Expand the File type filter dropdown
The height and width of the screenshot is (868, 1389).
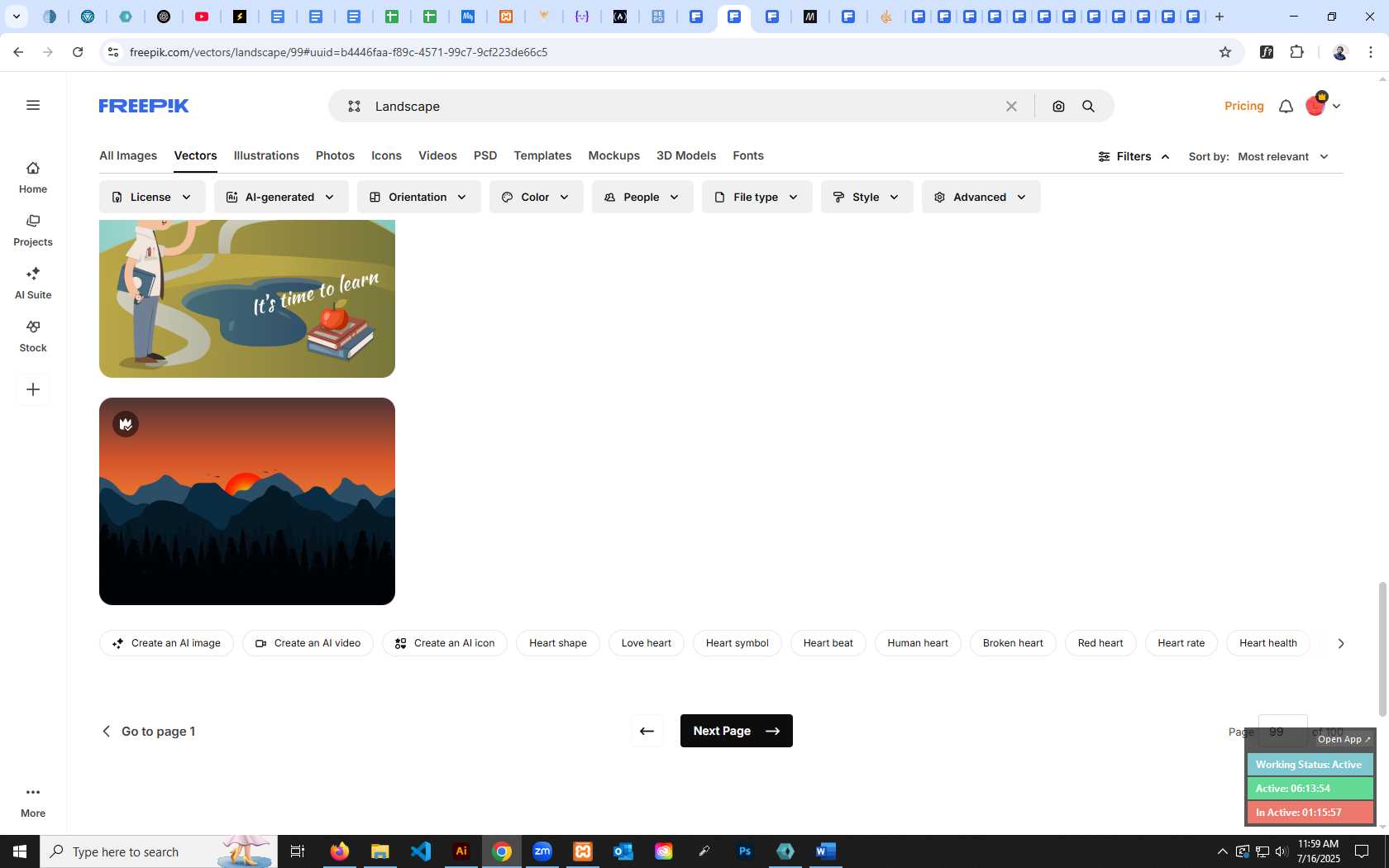tap(757, 197)
